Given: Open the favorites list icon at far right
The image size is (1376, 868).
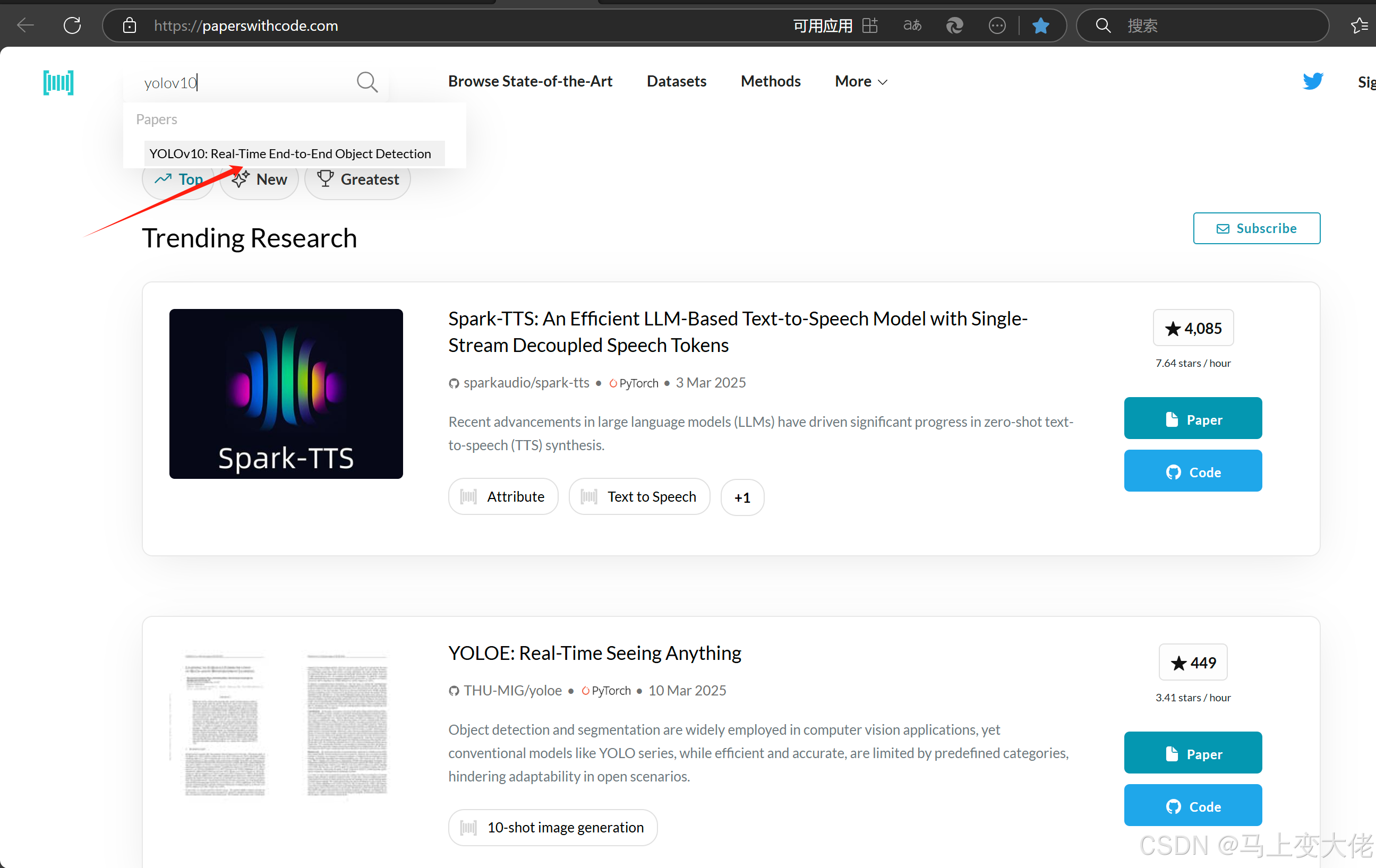Looking at the screenshot, I should [1359, 25].
